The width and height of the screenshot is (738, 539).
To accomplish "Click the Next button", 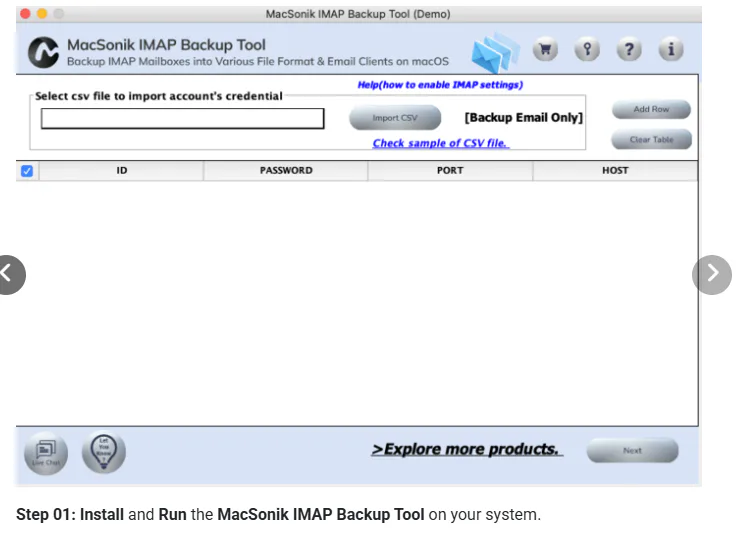I will (632, 451).
